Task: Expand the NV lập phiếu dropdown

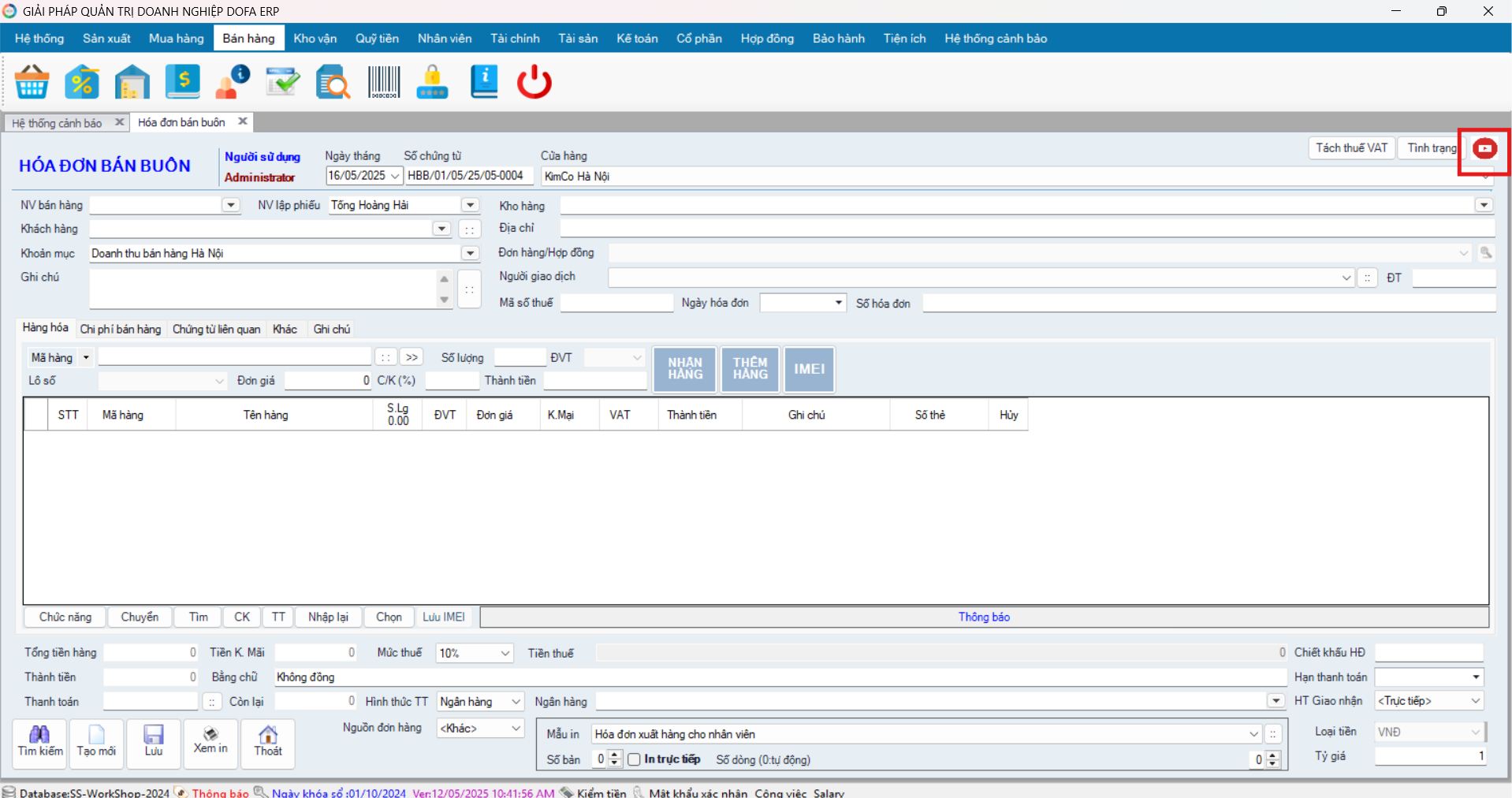Action: (471, 205)
